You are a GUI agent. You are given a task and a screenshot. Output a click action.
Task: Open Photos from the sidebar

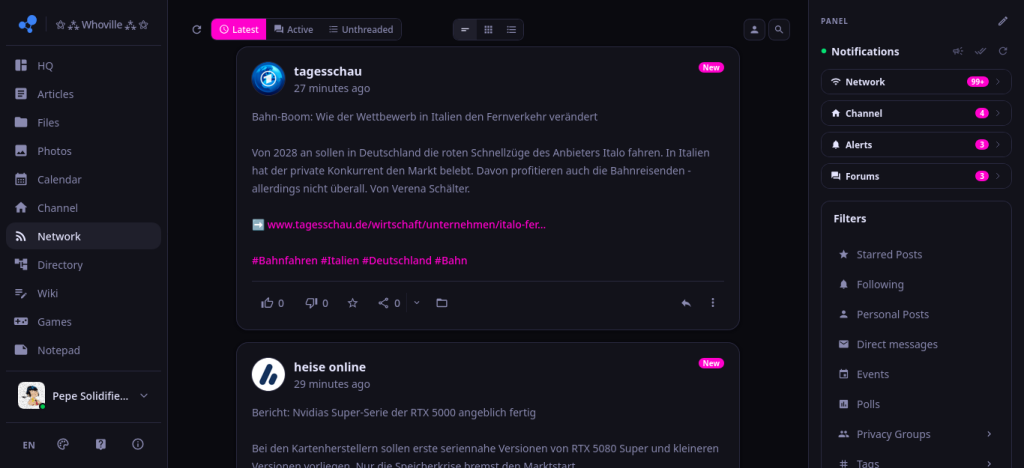(x=84, y=151)
